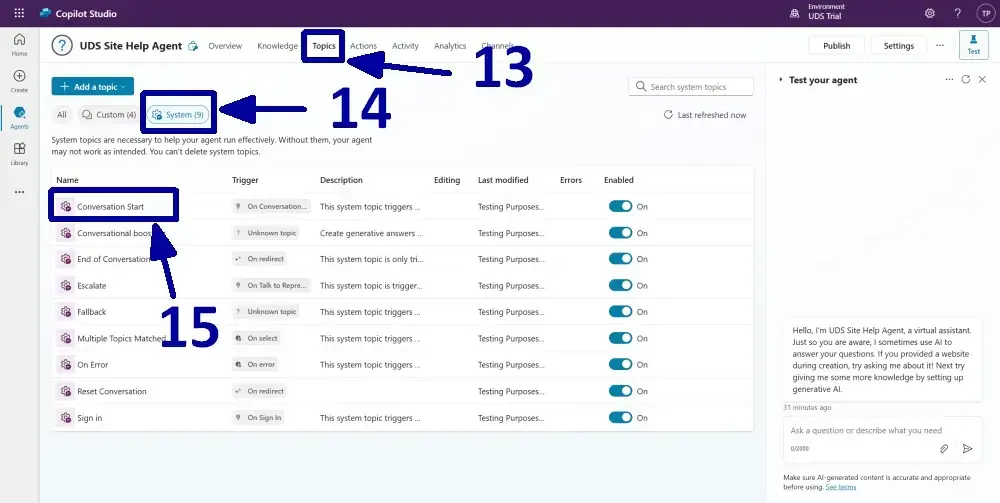The image size is (1000, 503).
Task: Click the Search system topics field
Action: (691, 87)
